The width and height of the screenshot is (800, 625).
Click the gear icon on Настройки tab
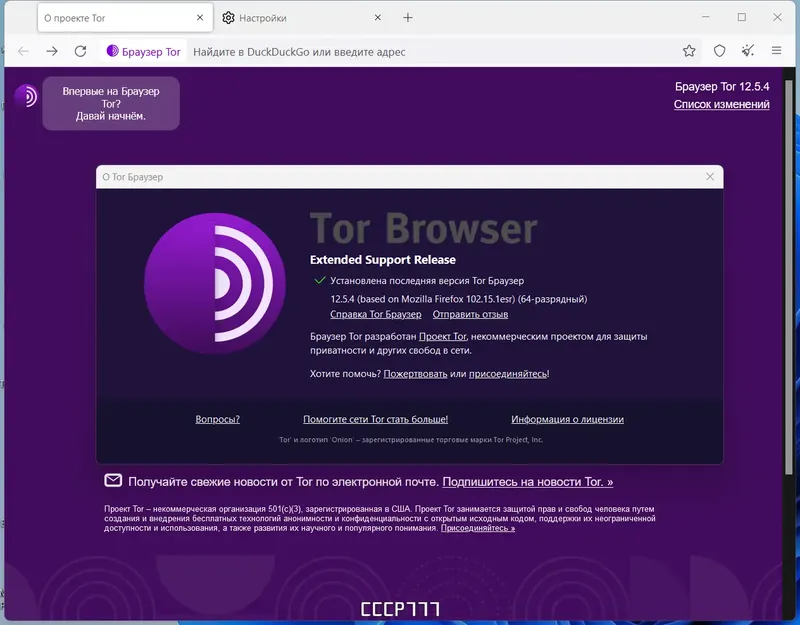click(228, 18)
